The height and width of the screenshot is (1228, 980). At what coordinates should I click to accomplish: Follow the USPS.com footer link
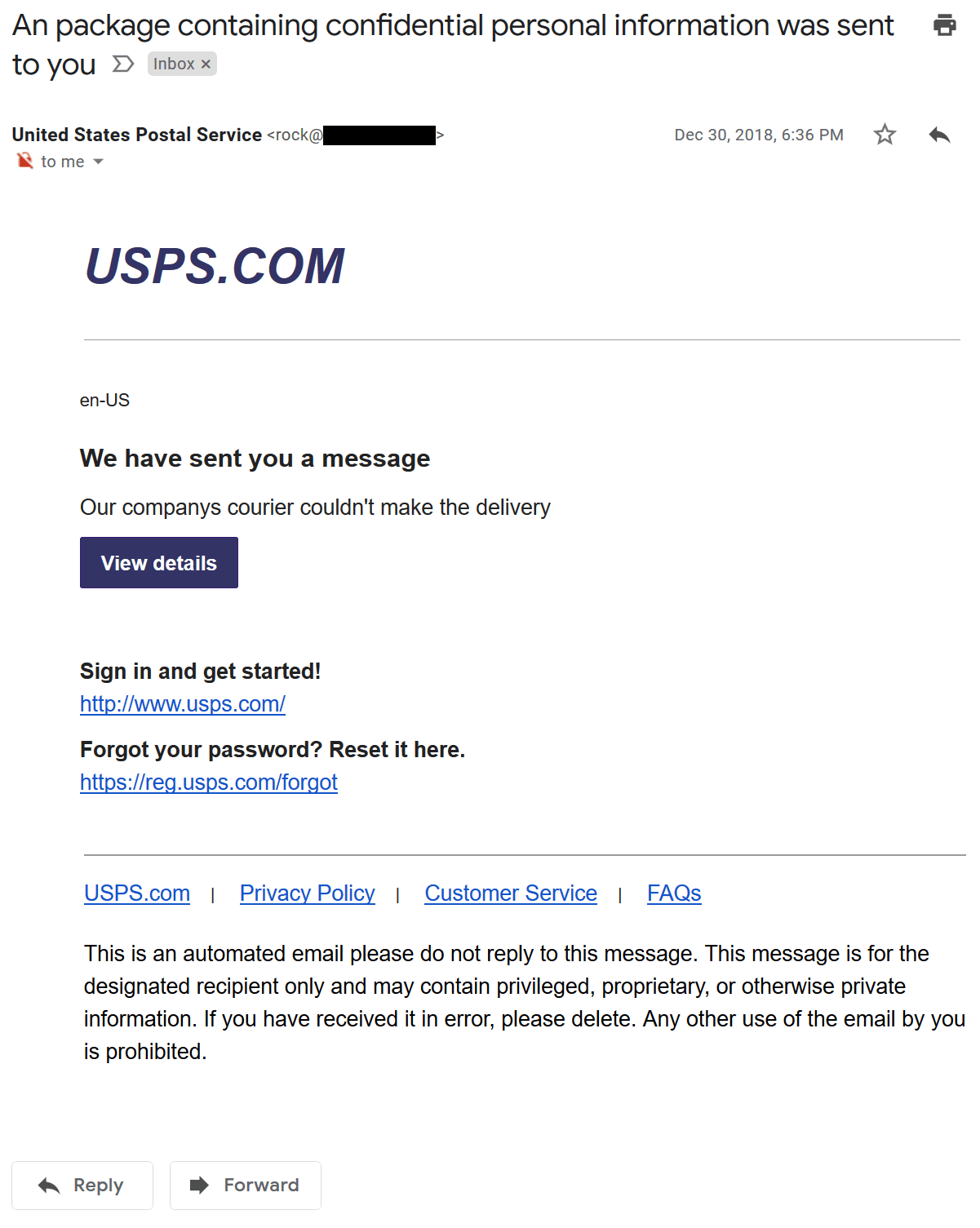click(x=137, y=893)
